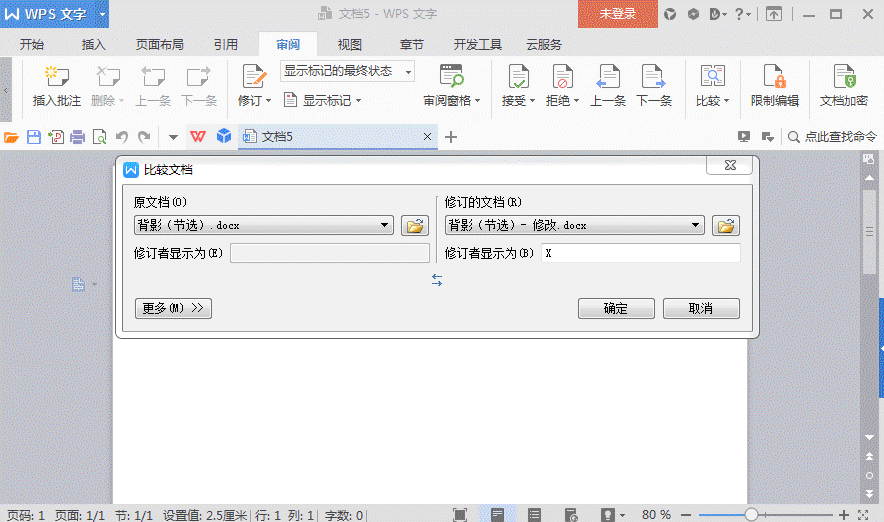
Task: Click the Accept (接受) change icon
Action: tap(518, 76)
